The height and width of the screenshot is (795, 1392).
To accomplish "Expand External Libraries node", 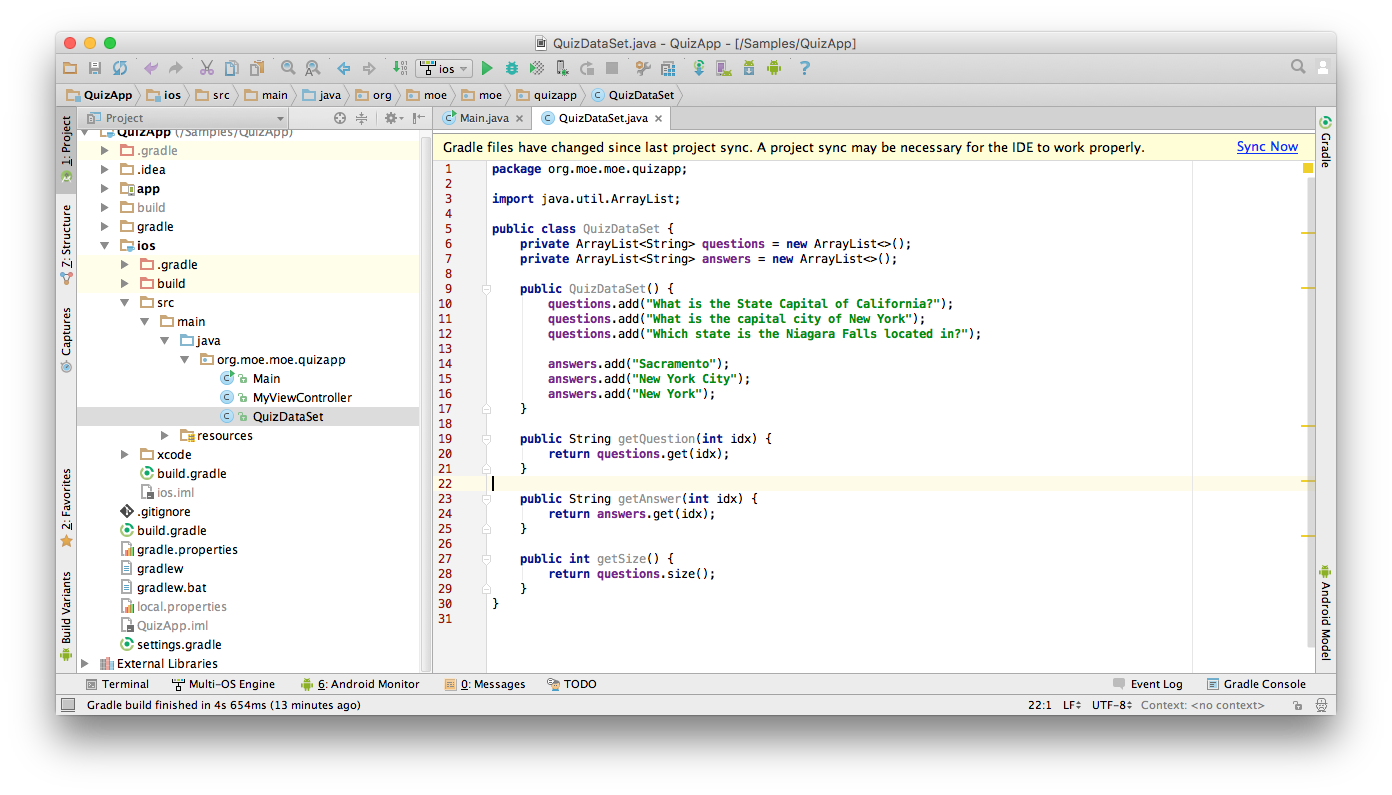I will click(x=85, y=663).
